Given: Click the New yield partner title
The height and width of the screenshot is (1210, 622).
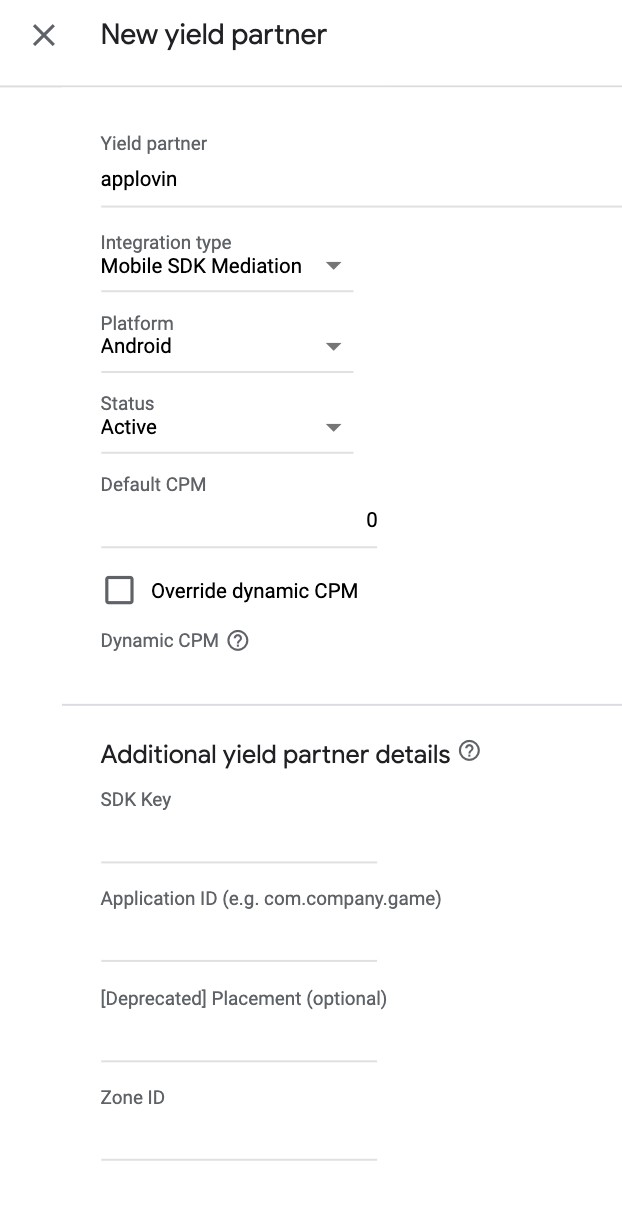Looking at the screenshot, I should pos(214,35).
